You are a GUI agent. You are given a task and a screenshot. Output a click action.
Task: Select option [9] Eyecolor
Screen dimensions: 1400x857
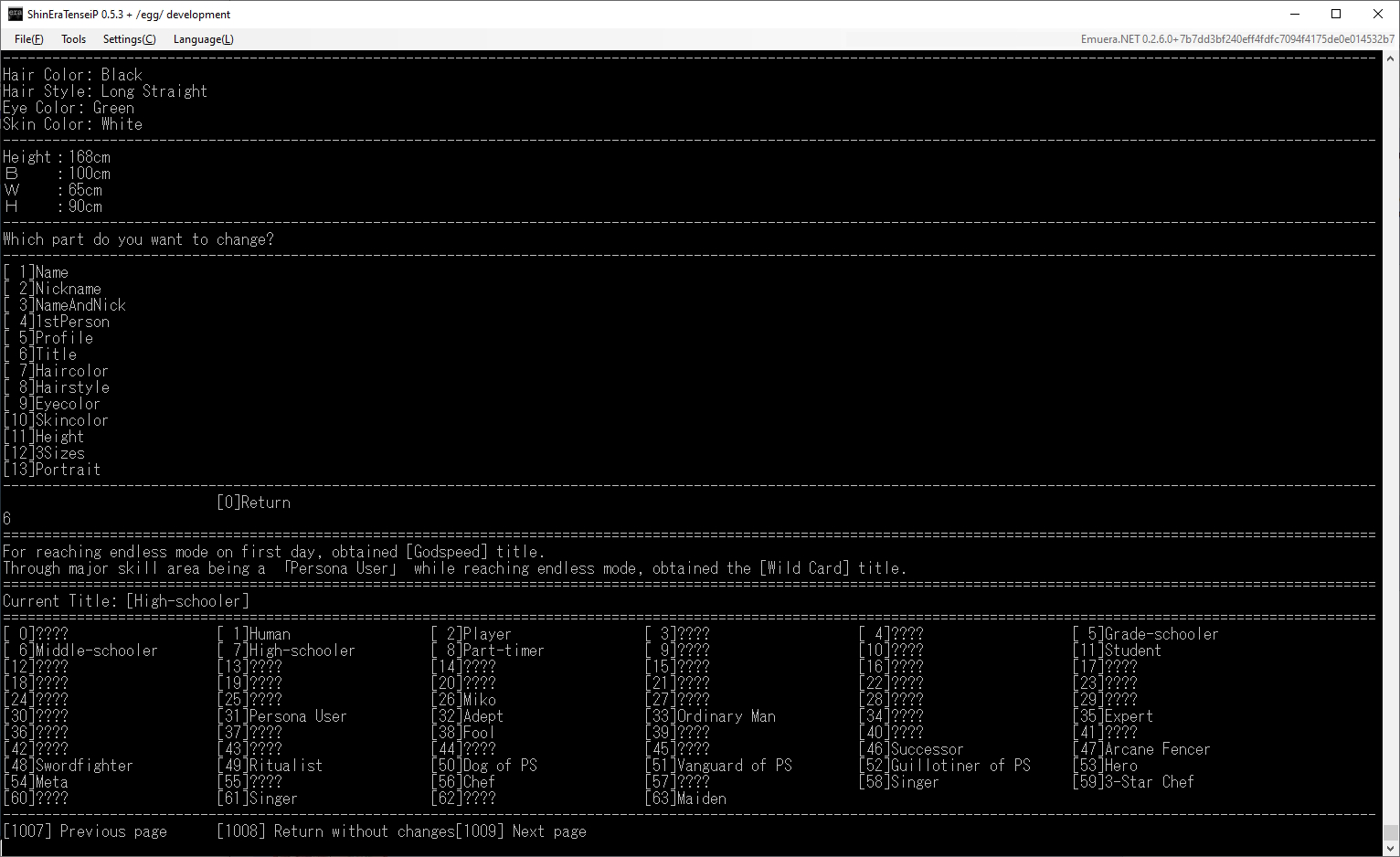coord(52,404)
